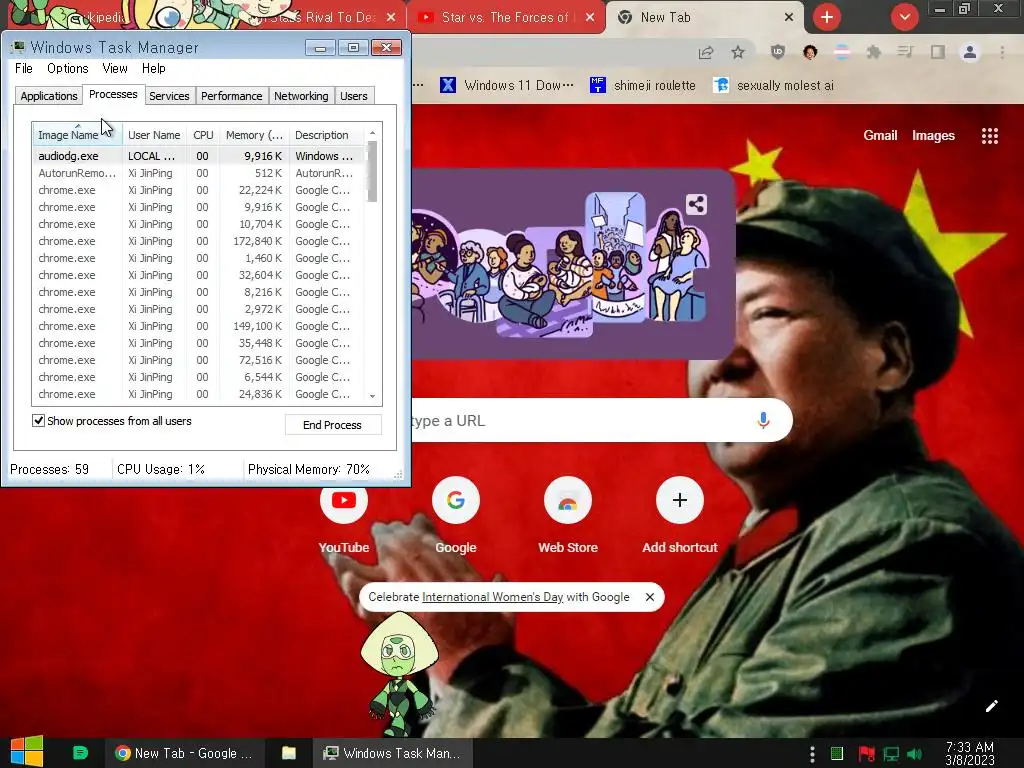The image size is (1024, 768).
Task: Switch to the Performance tab
Action: (231, 96)
